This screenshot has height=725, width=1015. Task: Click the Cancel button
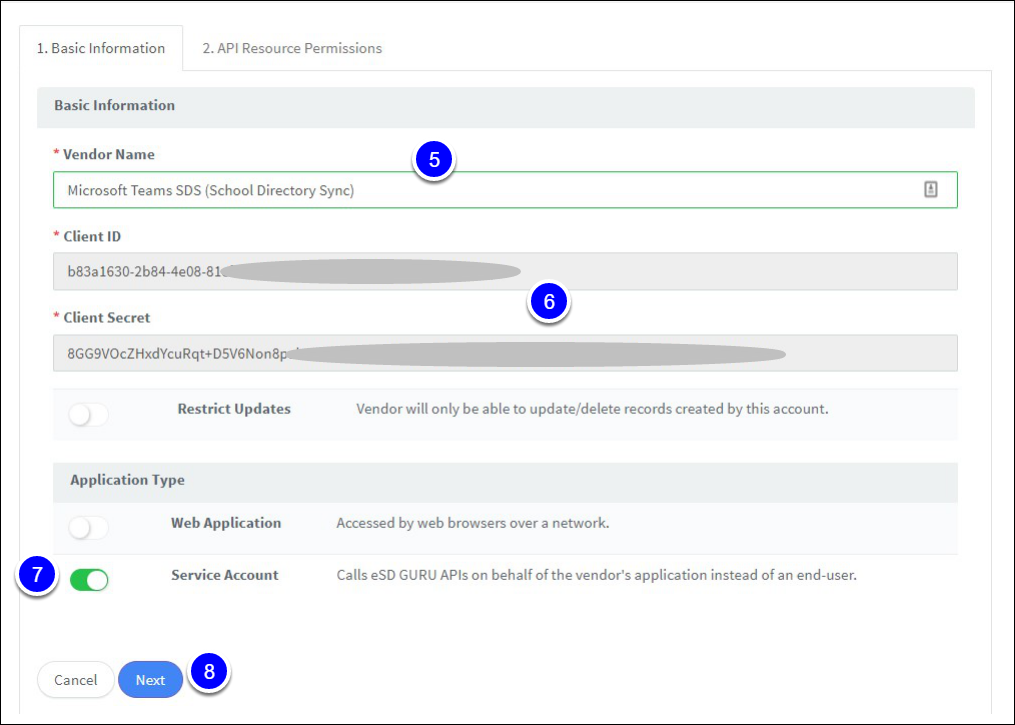pyautogui.click(x=76, y=680)
